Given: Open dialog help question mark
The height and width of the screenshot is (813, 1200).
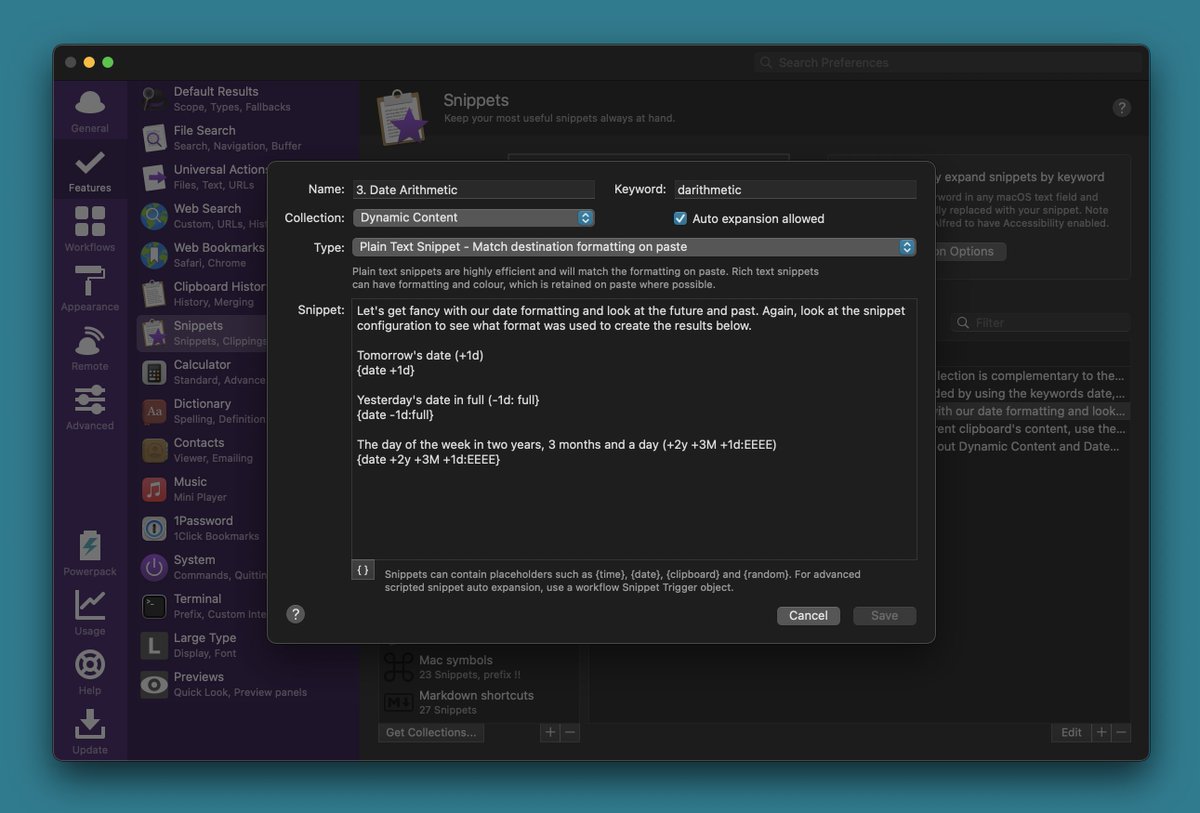Looking at the screenshot, I should tap(295, 614).
